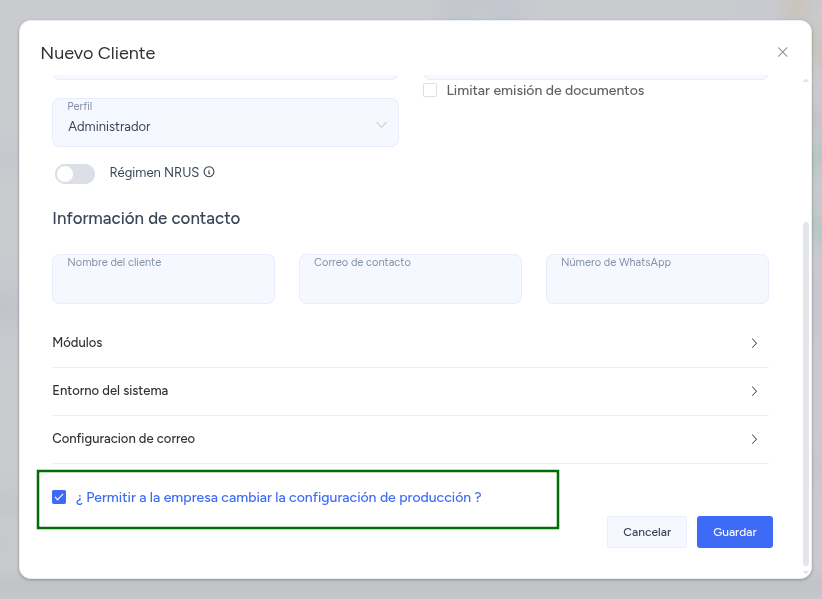Click the Información de contacto heading
The image size is (822, 599).
click(x=146, y=218)
